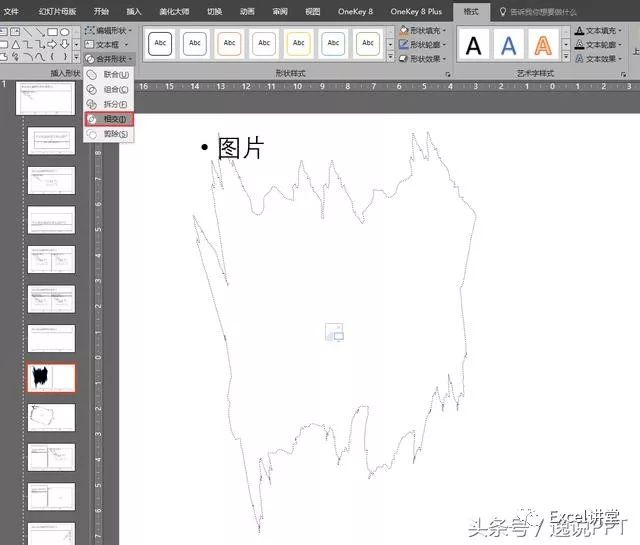Expand the shape styles gallery
The height and width of the screenshot is (545, 640).
[x=391, y=57]
